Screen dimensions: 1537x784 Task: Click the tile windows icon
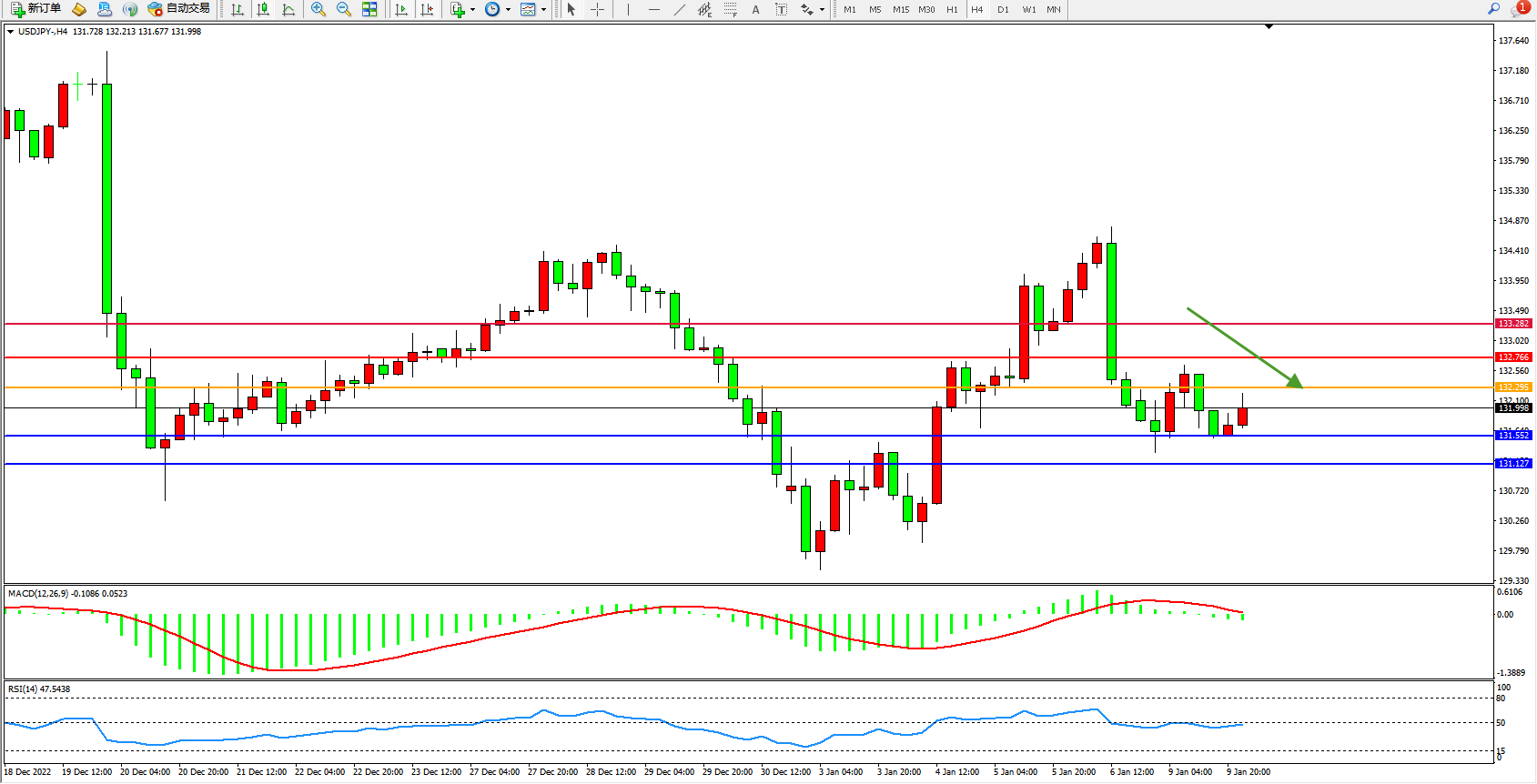tap(369, 9)
